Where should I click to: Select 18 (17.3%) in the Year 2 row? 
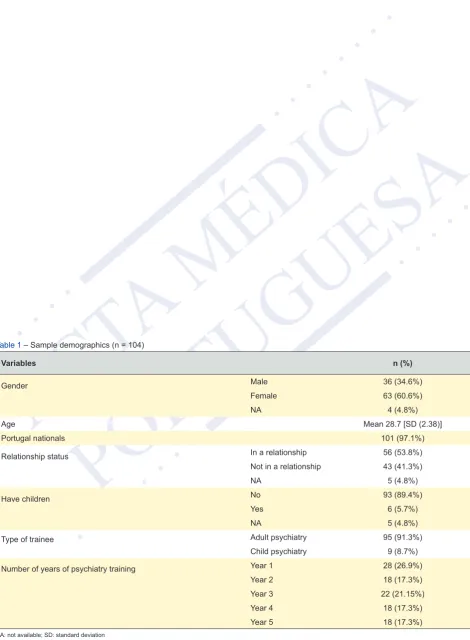pyautogui.click(x=402, y=580)
